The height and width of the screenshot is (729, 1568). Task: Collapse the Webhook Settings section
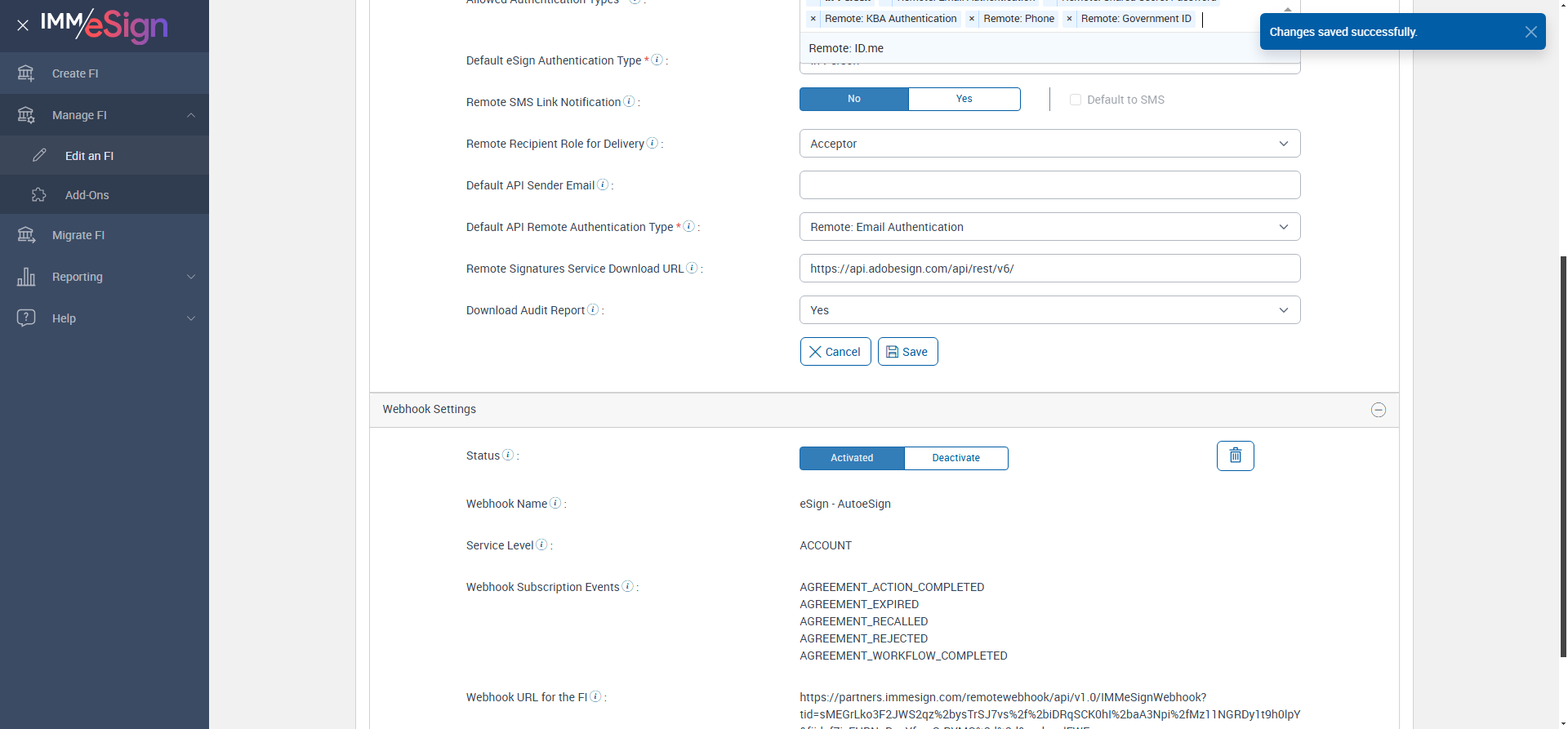pos(1379,410)
